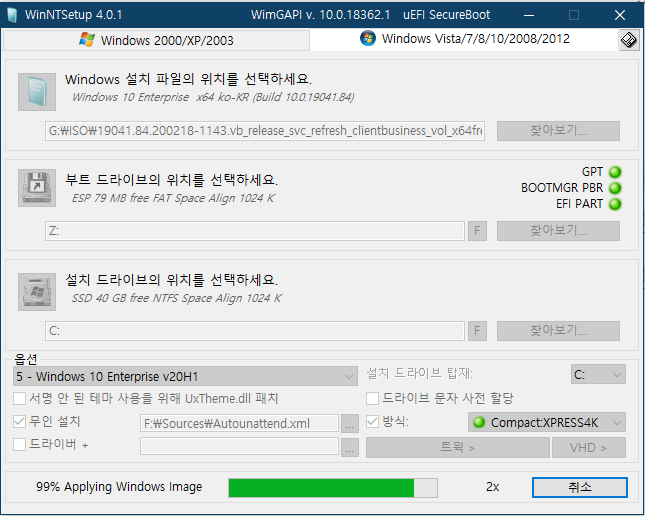The height and width of the screenshot is (516, 645).
Task: Click the 취소 cancel button
Action: (580, 487)
